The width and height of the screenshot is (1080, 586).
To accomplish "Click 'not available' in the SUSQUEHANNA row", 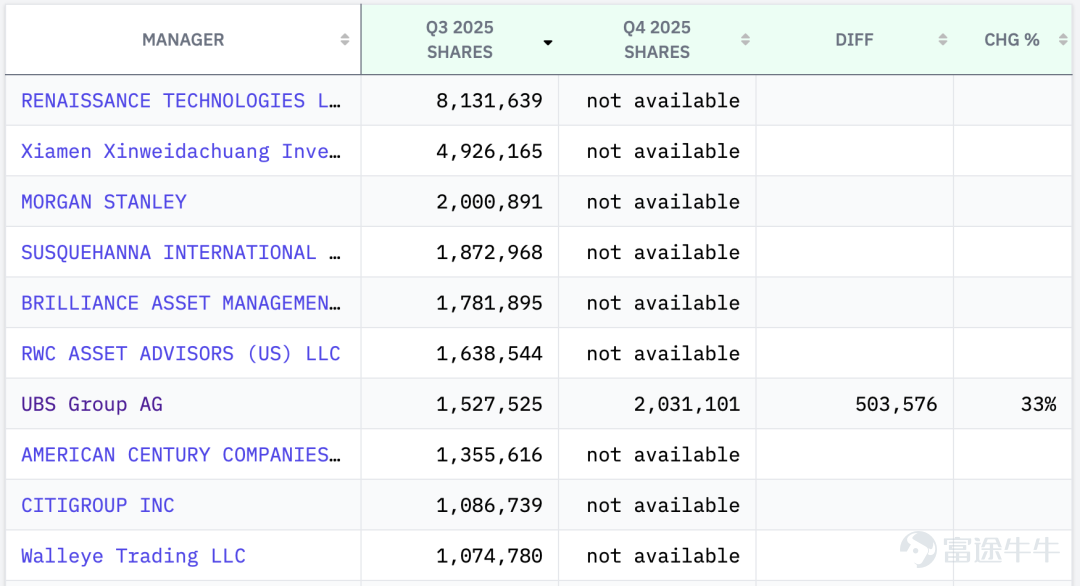I will [x=663, y=252].
